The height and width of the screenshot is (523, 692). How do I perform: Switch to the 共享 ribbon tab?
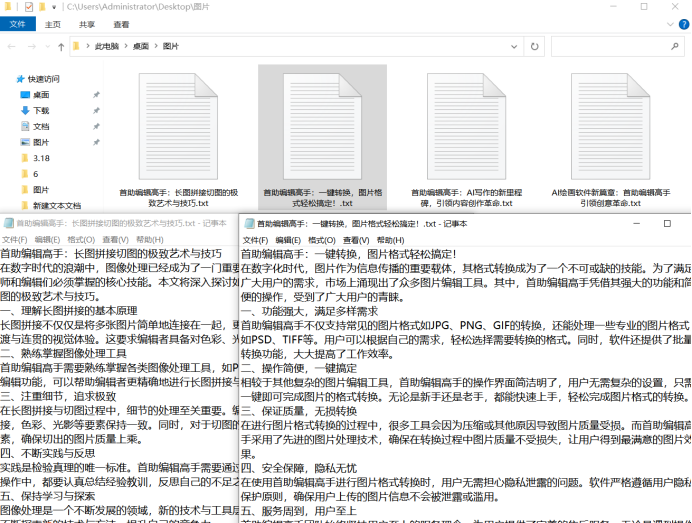pos(87,25)
